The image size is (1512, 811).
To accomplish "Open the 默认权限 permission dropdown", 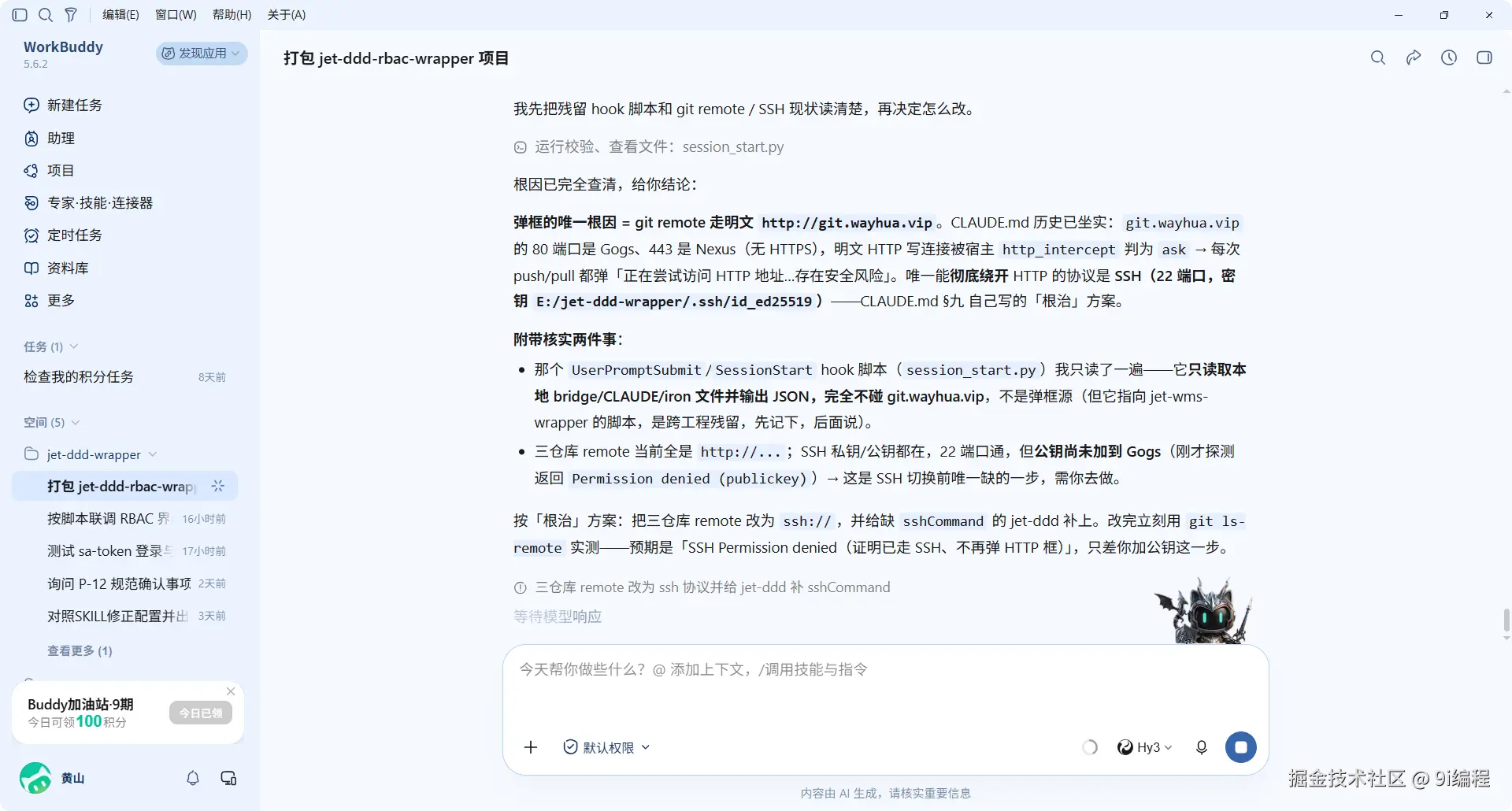I will point(606,747).
